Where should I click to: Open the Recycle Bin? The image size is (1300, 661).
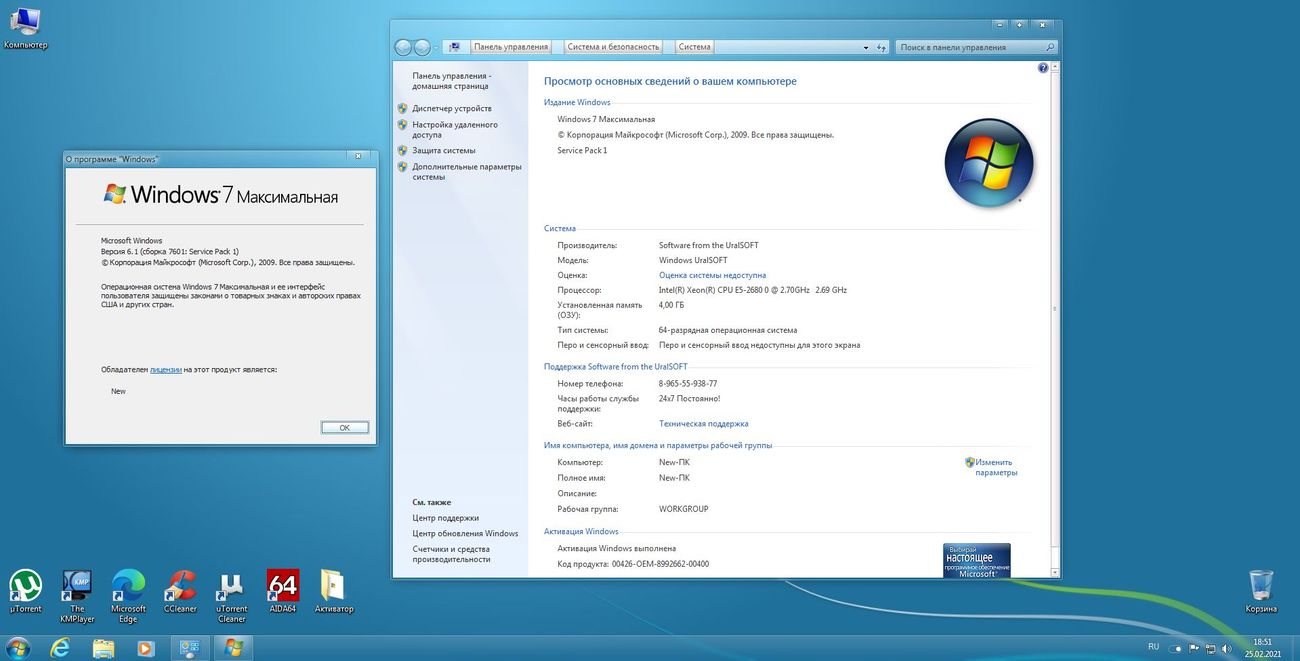pos(1259,586)
